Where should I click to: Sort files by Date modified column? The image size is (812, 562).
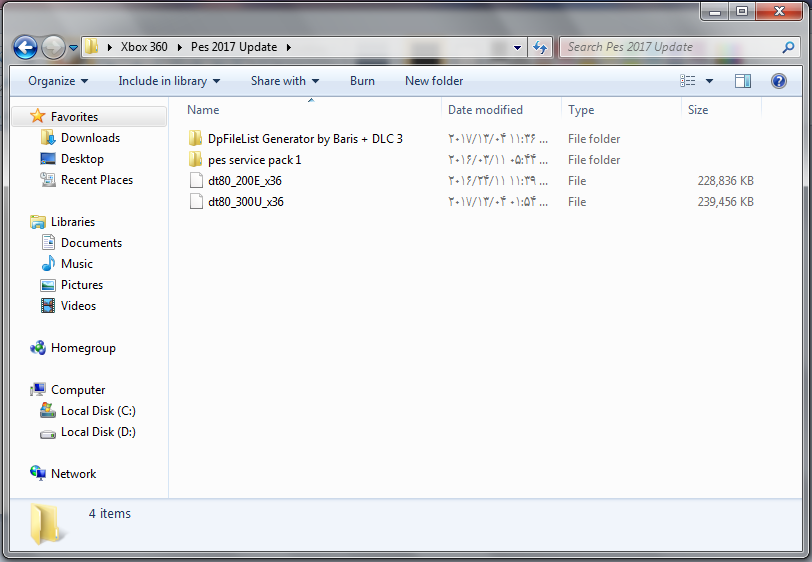coord(486,110)
